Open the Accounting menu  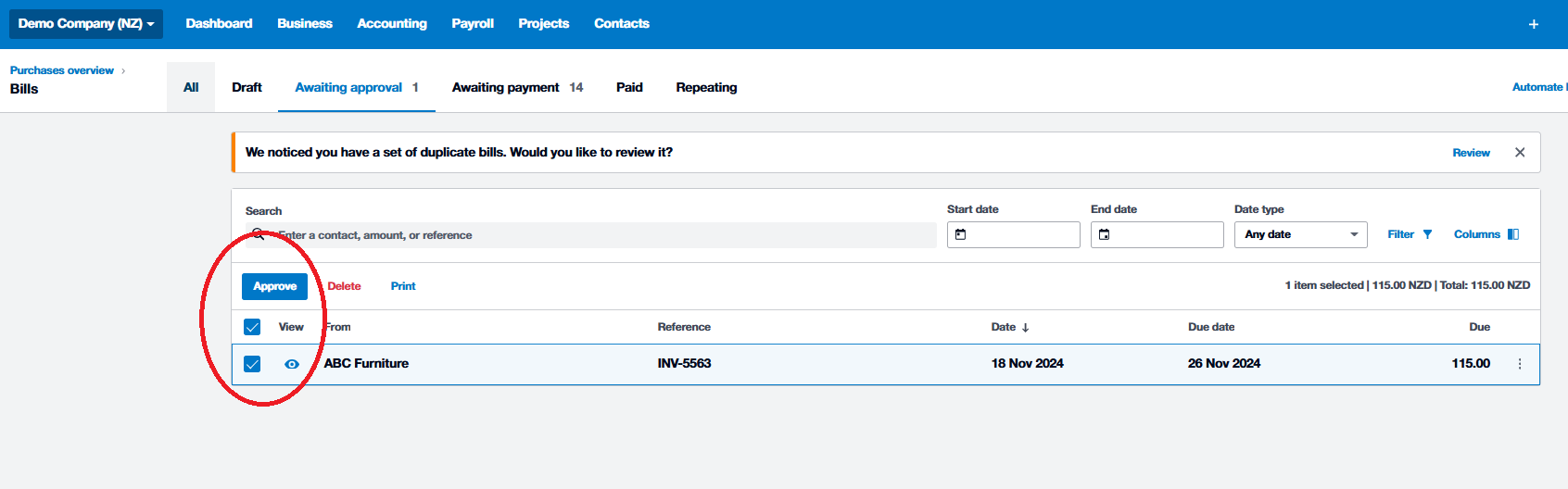tap(392, 24)
